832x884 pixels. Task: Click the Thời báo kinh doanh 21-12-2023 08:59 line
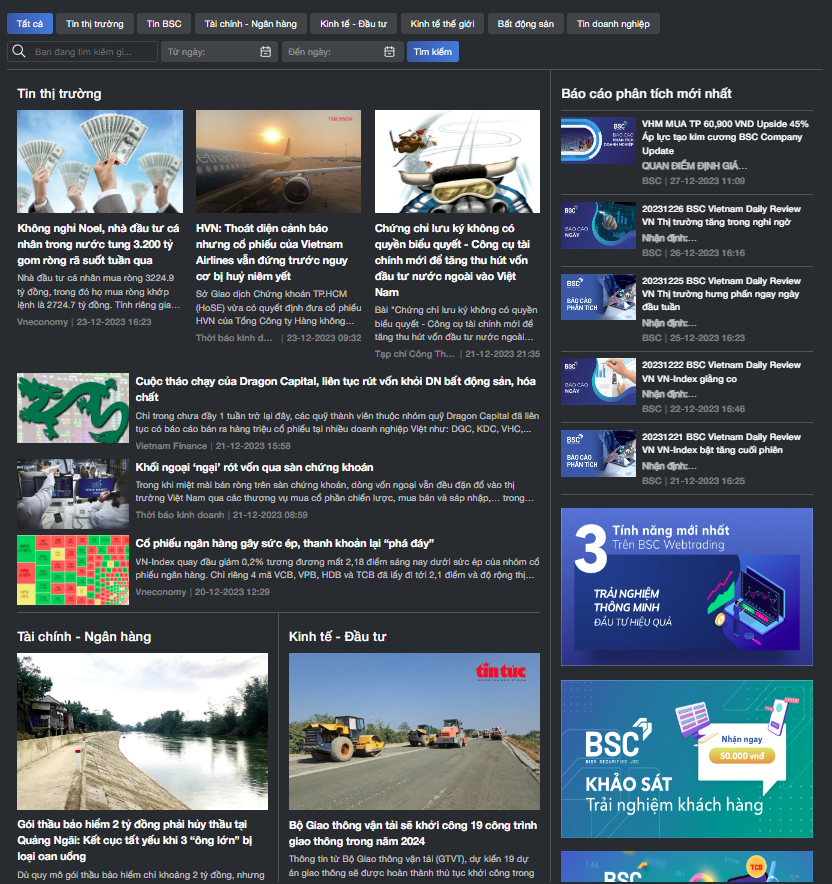(x=221, y=515)
